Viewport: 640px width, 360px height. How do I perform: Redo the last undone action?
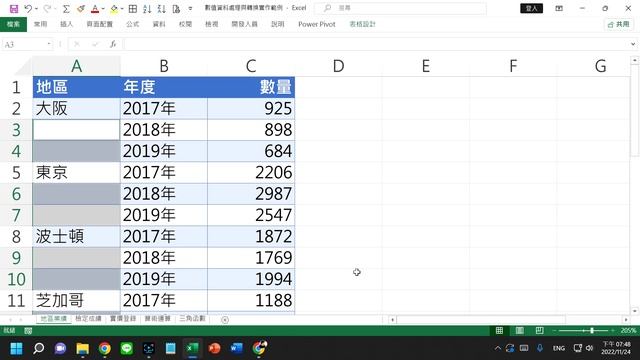coord(47,9)
